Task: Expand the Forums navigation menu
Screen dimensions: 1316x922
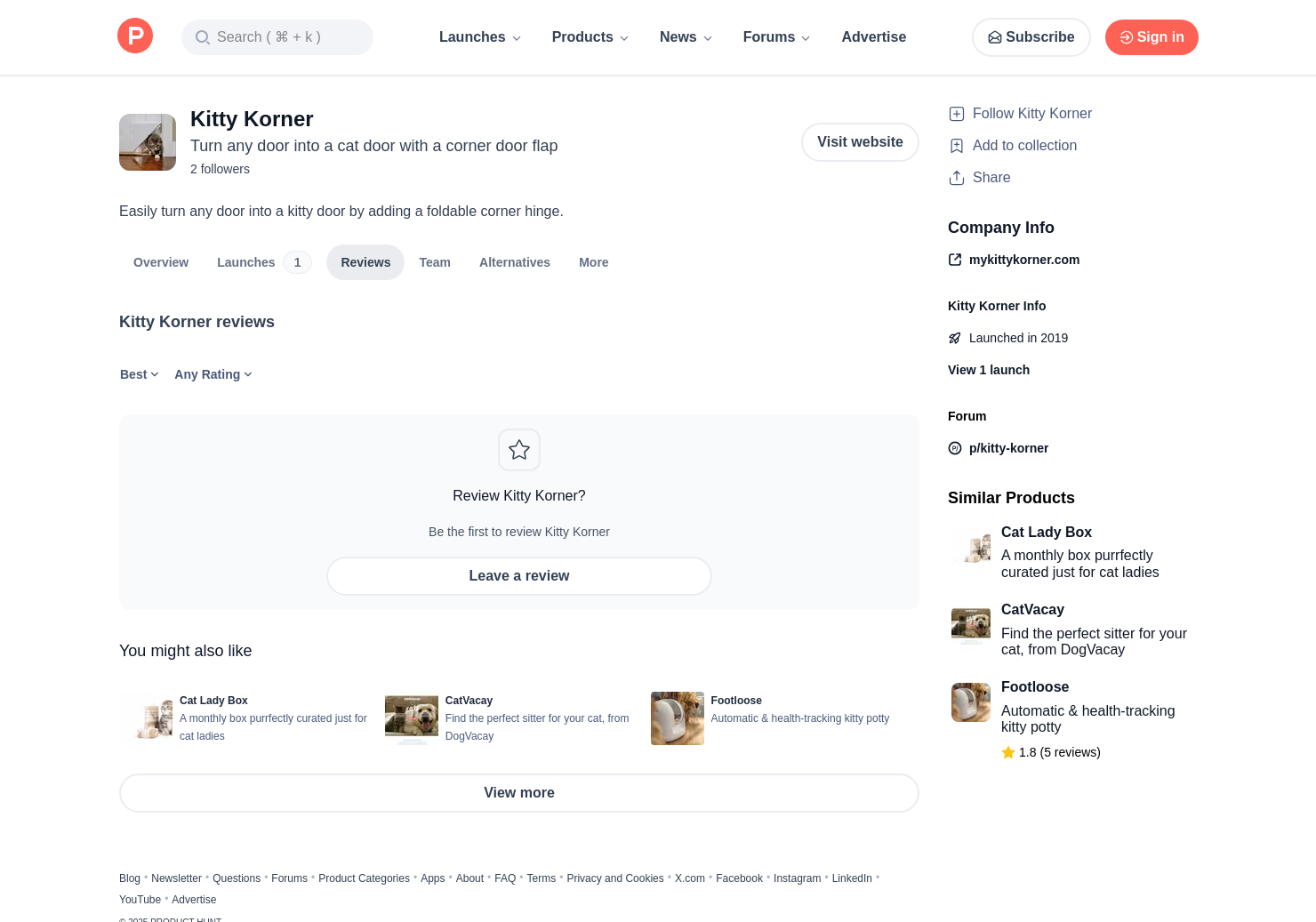Action: [777, 37]
